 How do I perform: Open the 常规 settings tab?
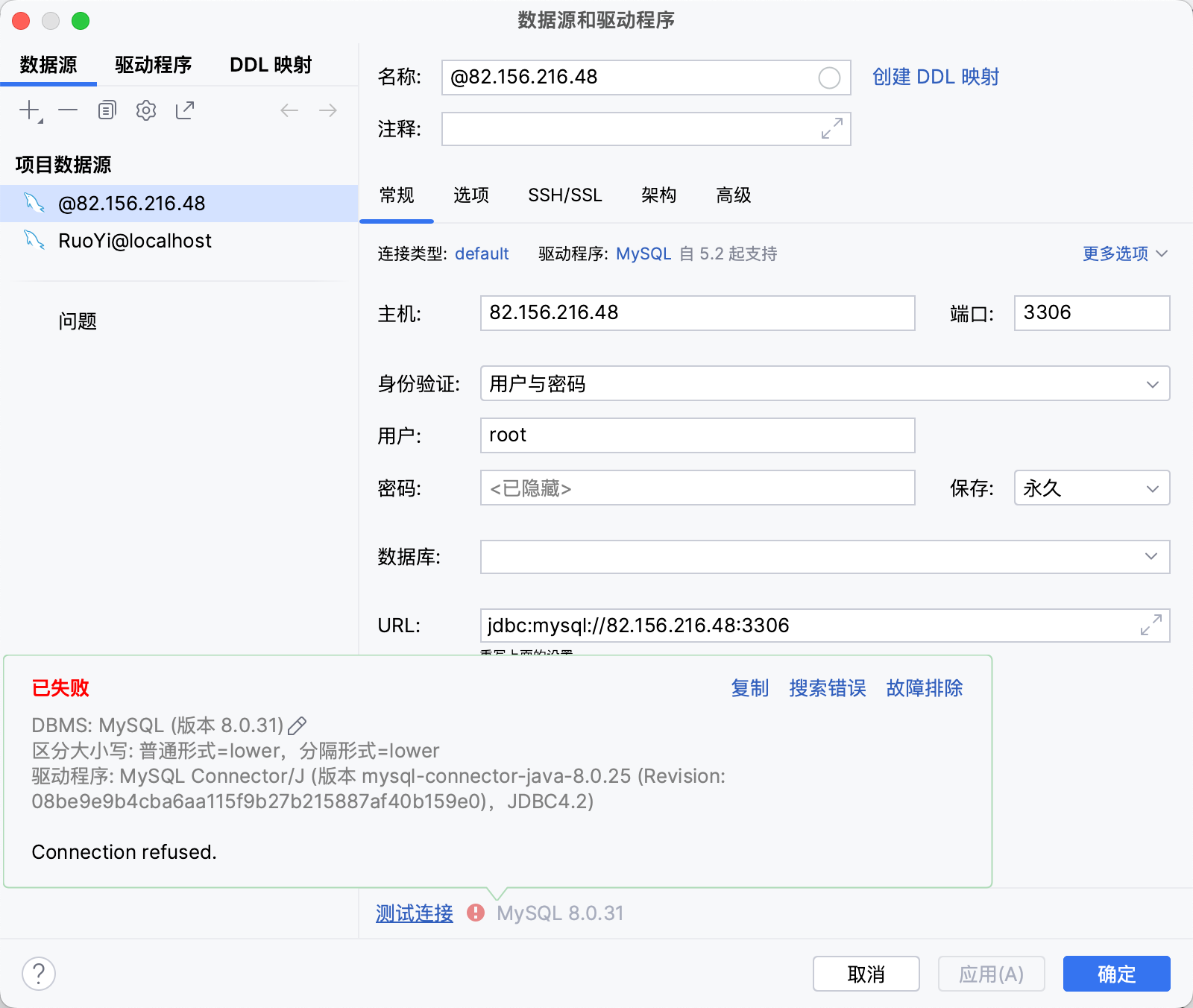tap(397, 195)
